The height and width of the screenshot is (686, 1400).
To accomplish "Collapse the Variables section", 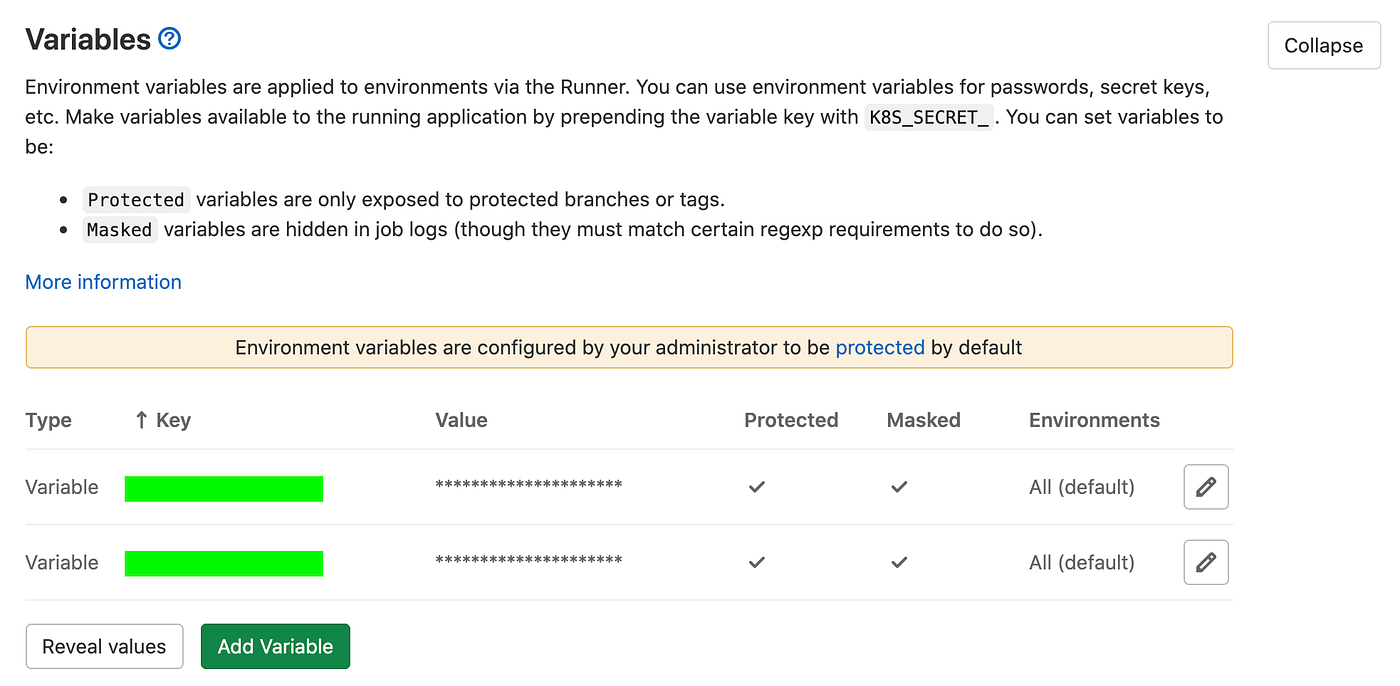I will pos(1323,45).
